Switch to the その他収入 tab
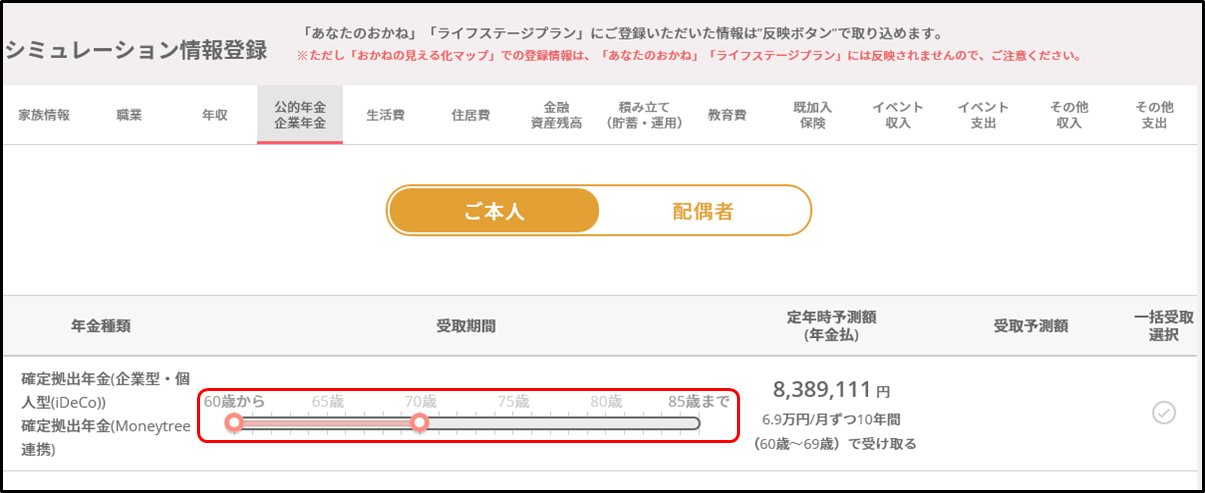The width and height of the screenshot is (1205, 493). (1069, 115)
